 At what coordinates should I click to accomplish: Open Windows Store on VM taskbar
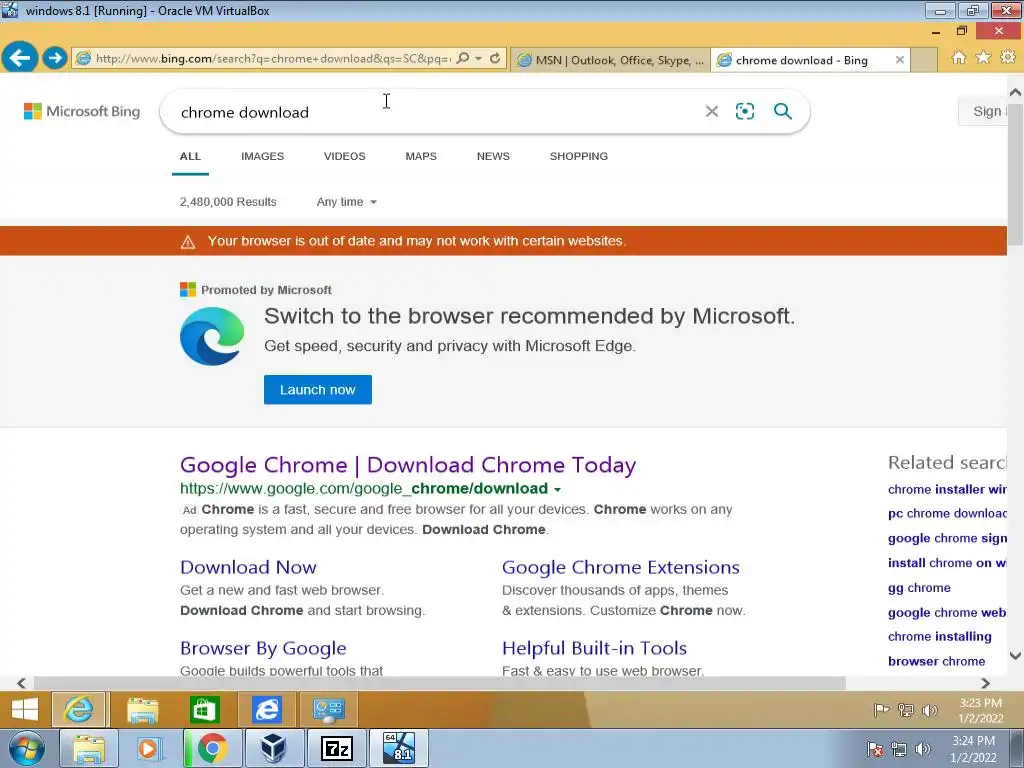204,709
